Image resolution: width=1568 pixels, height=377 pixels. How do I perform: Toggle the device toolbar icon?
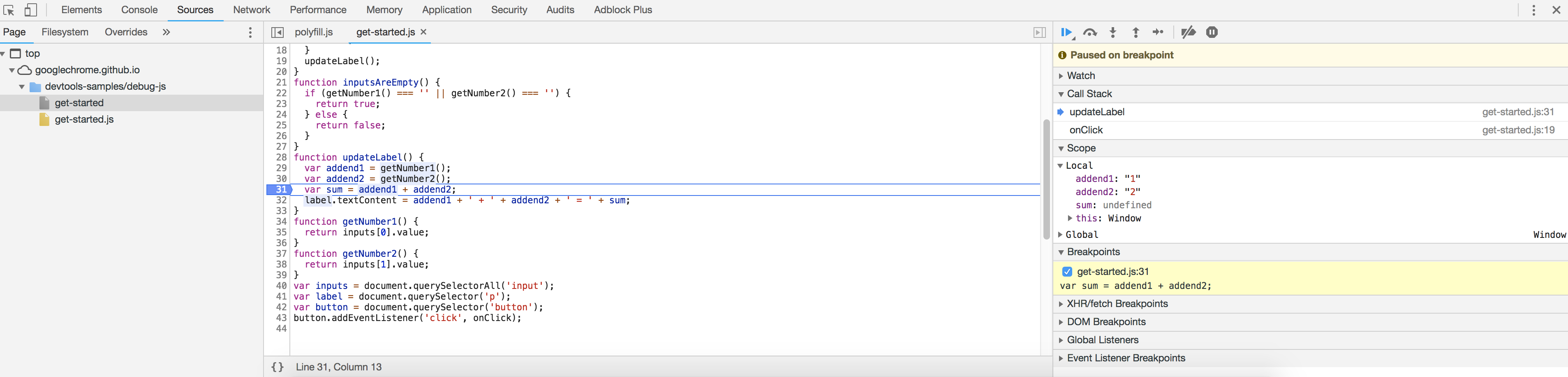(x=31, y=10)
